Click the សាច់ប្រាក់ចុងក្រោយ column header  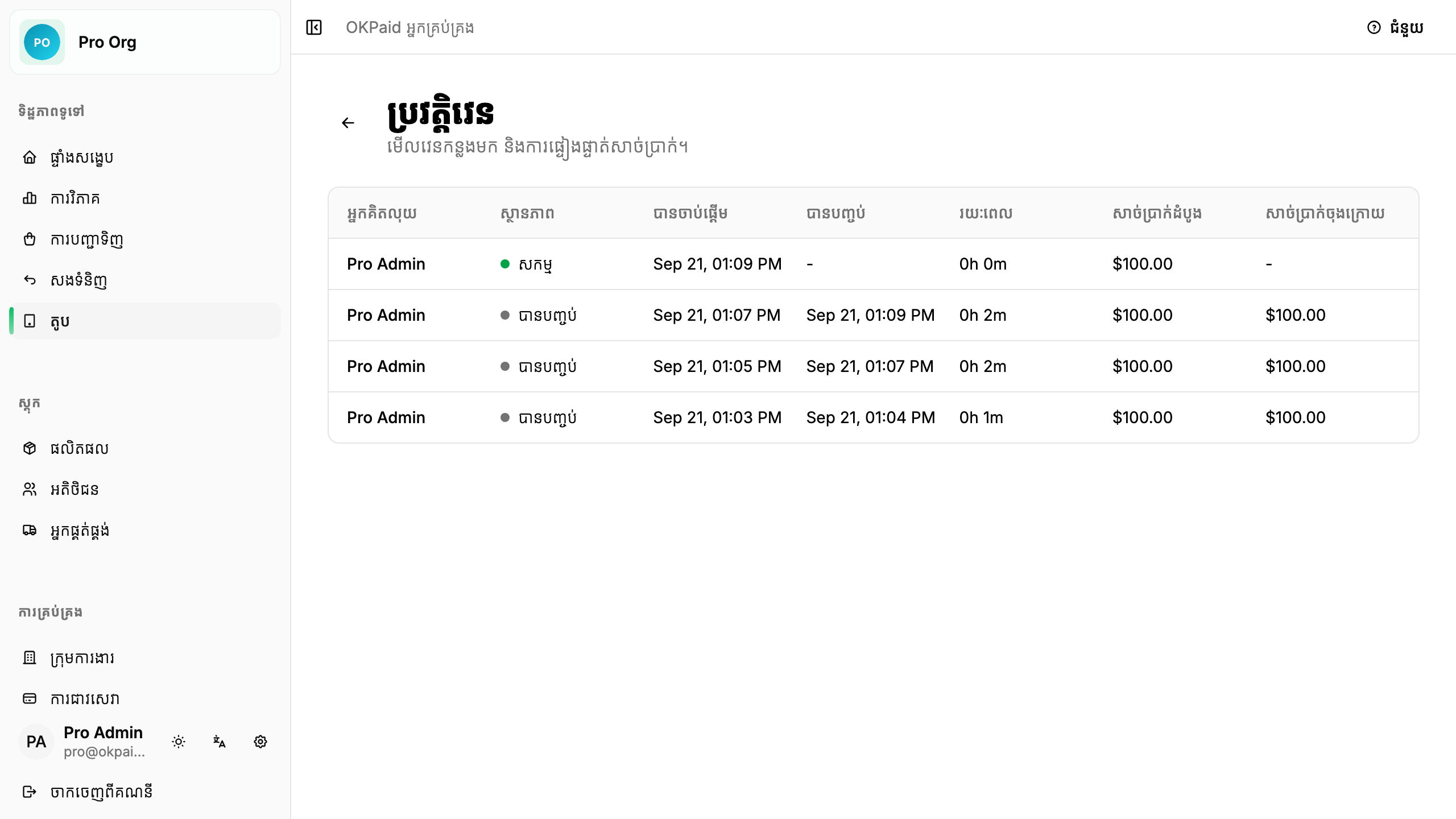point(1325,213)
